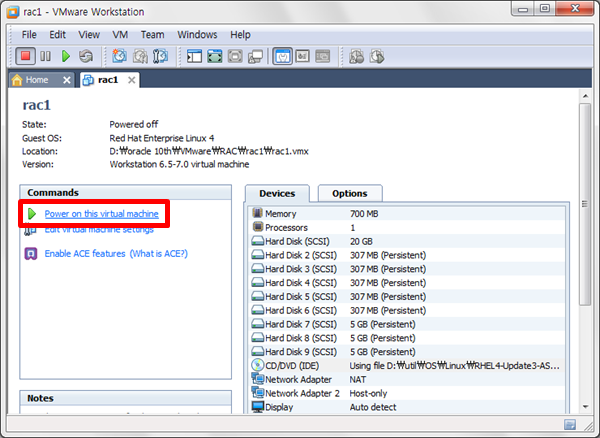Select the Hard Disk 7 (SCSI) row
The height and width of the screenshot is (438, 600).
[x=407, y=324]
